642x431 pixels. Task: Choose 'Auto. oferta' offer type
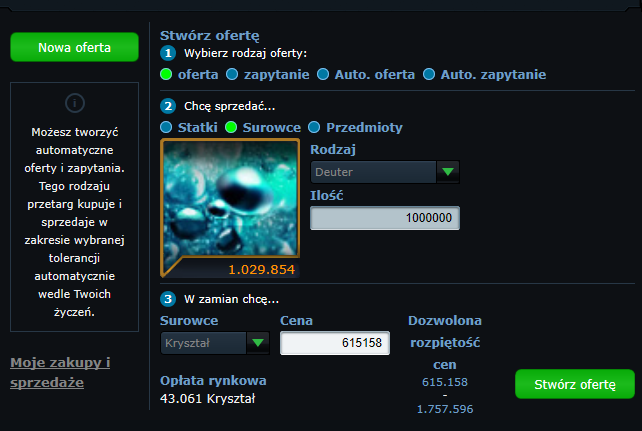coord(323,74)
